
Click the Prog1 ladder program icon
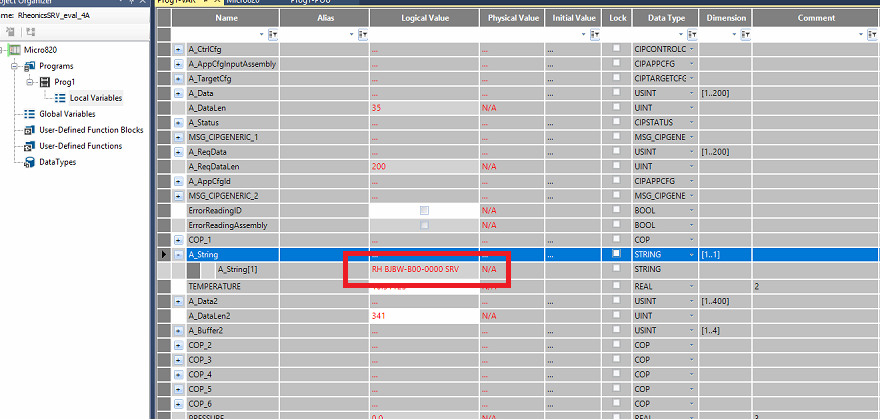tap(45, 82)
